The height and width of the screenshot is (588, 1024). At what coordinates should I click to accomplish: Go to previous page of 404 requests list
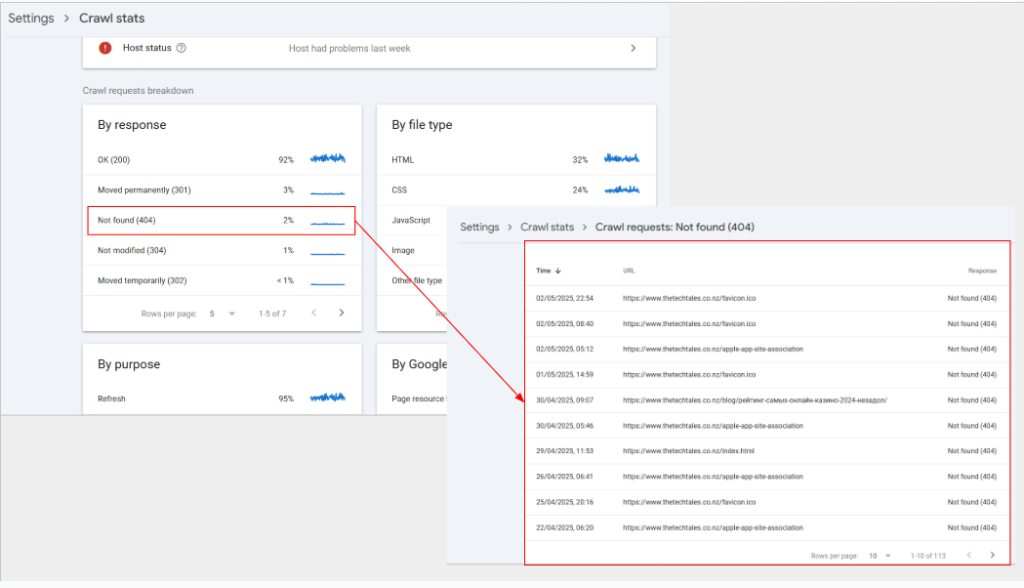969,555
